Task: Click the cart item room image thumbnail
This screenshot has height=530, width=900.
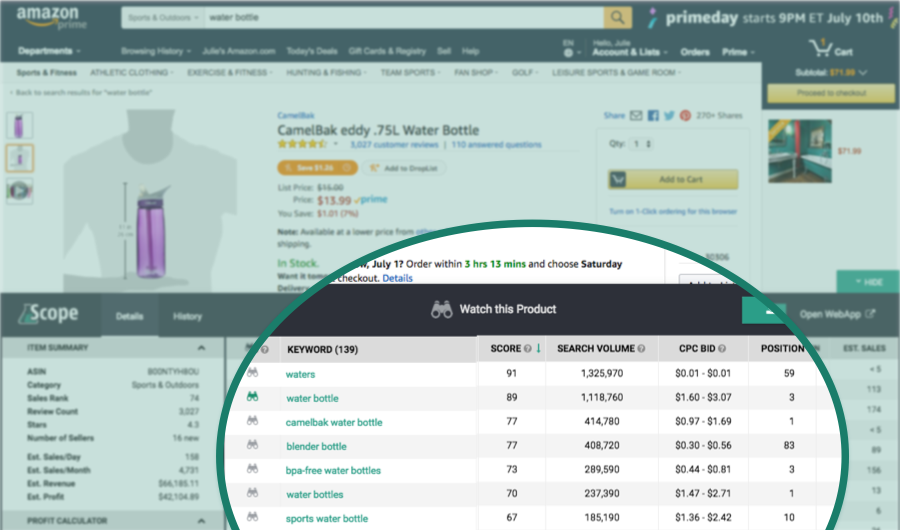Action: pos(800,151)
